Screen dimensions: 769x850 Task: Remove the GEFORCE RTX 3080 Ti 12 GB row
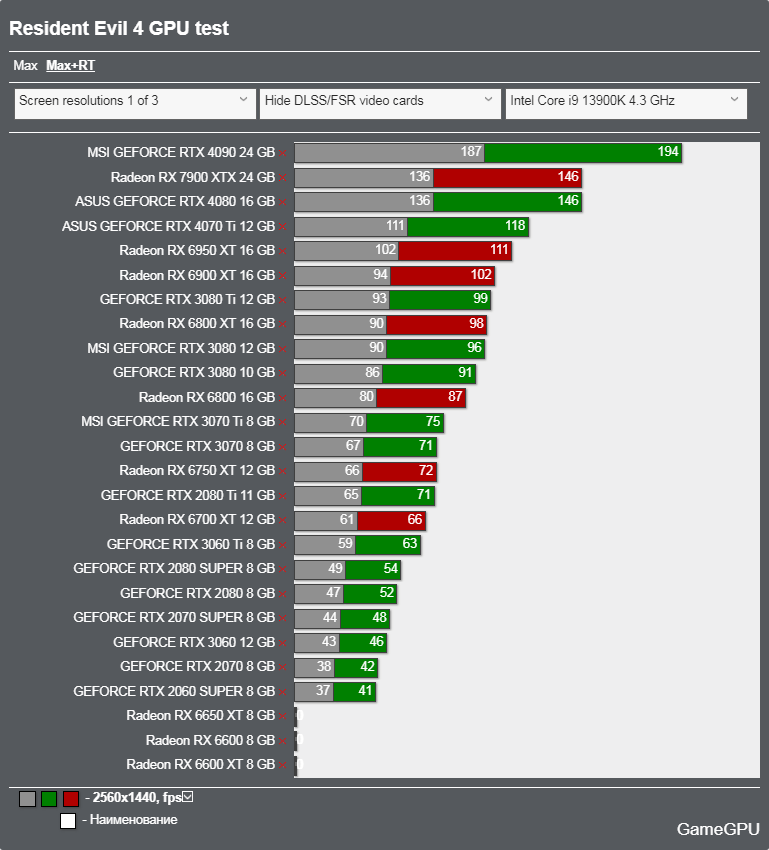pyautogui.click(x=283, y=300)
